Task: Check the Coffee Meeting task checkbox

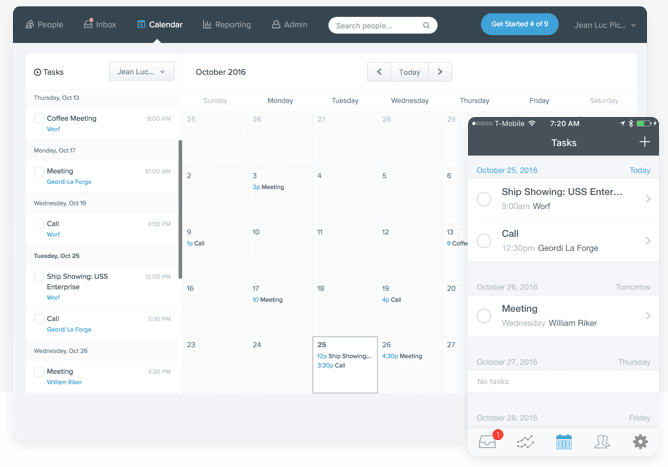Action: tap(39, 118)
